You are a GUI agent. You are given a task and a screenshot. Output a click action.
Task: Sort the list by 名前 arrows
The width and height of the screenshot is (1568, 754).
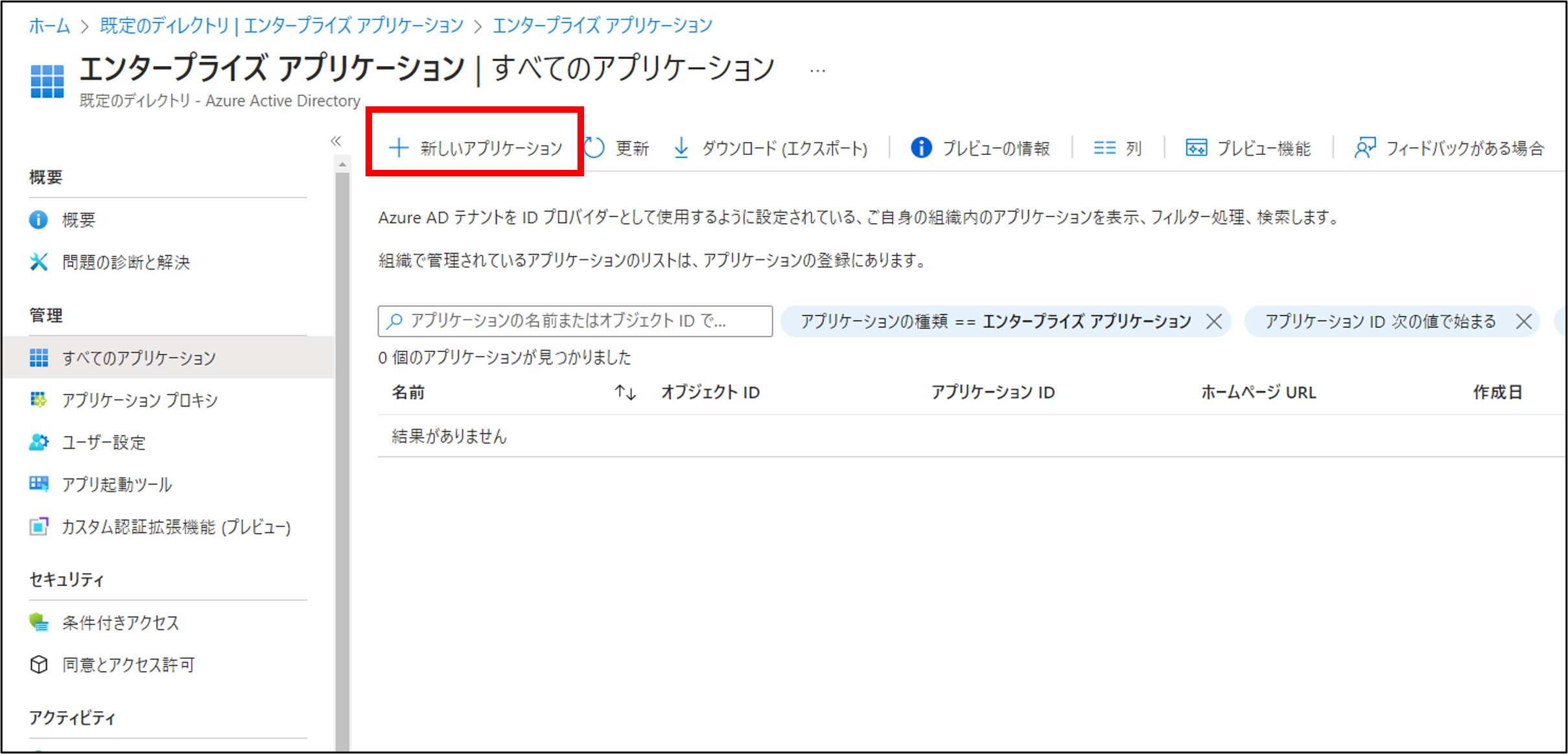pyautogui.click(x=625, y=392)
